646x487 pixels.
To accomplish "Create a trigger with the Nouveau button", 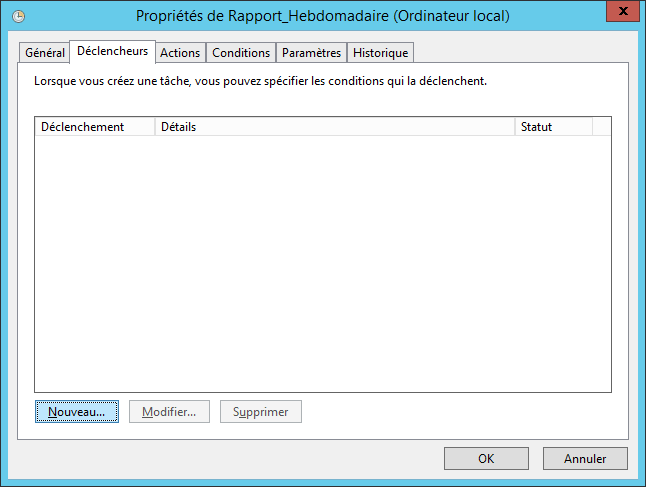I will tap(77, 412).
